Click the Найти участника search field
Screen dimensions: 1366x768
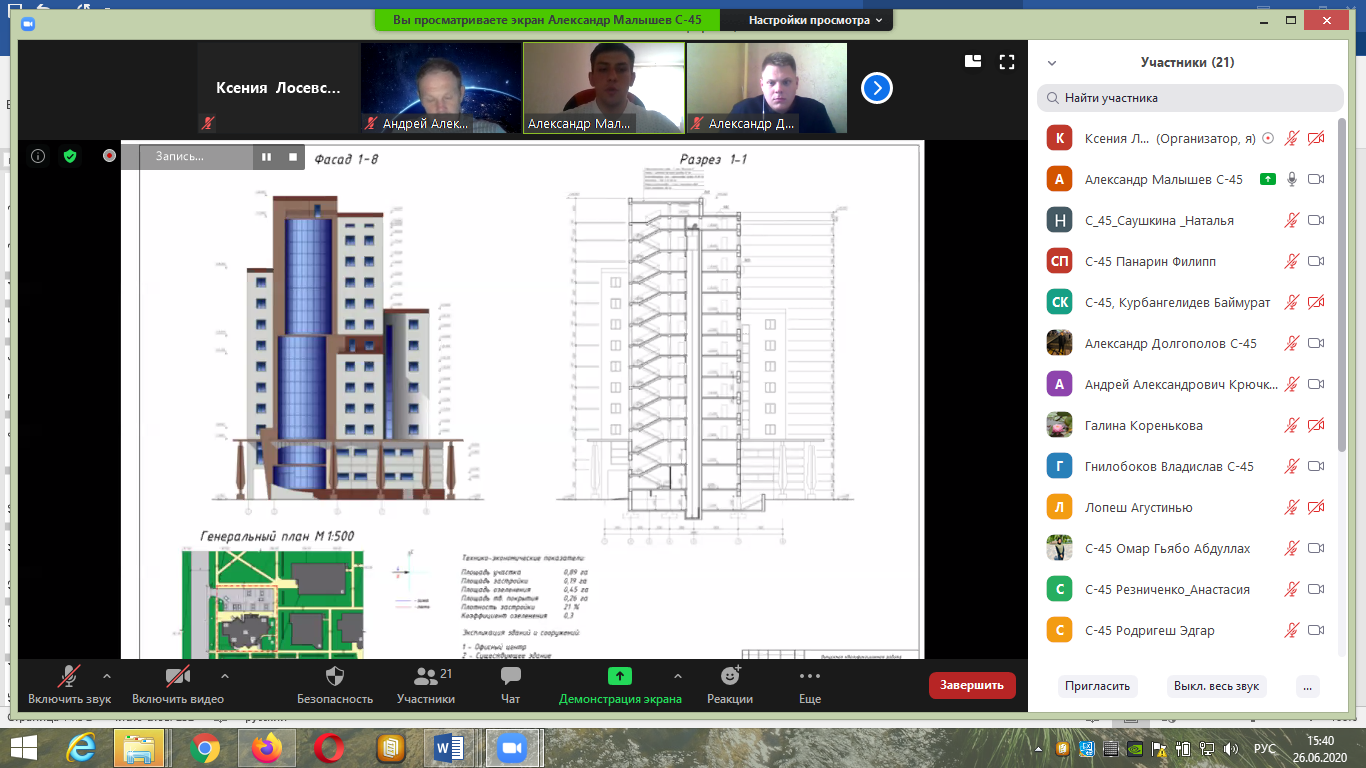[1190, 98]
